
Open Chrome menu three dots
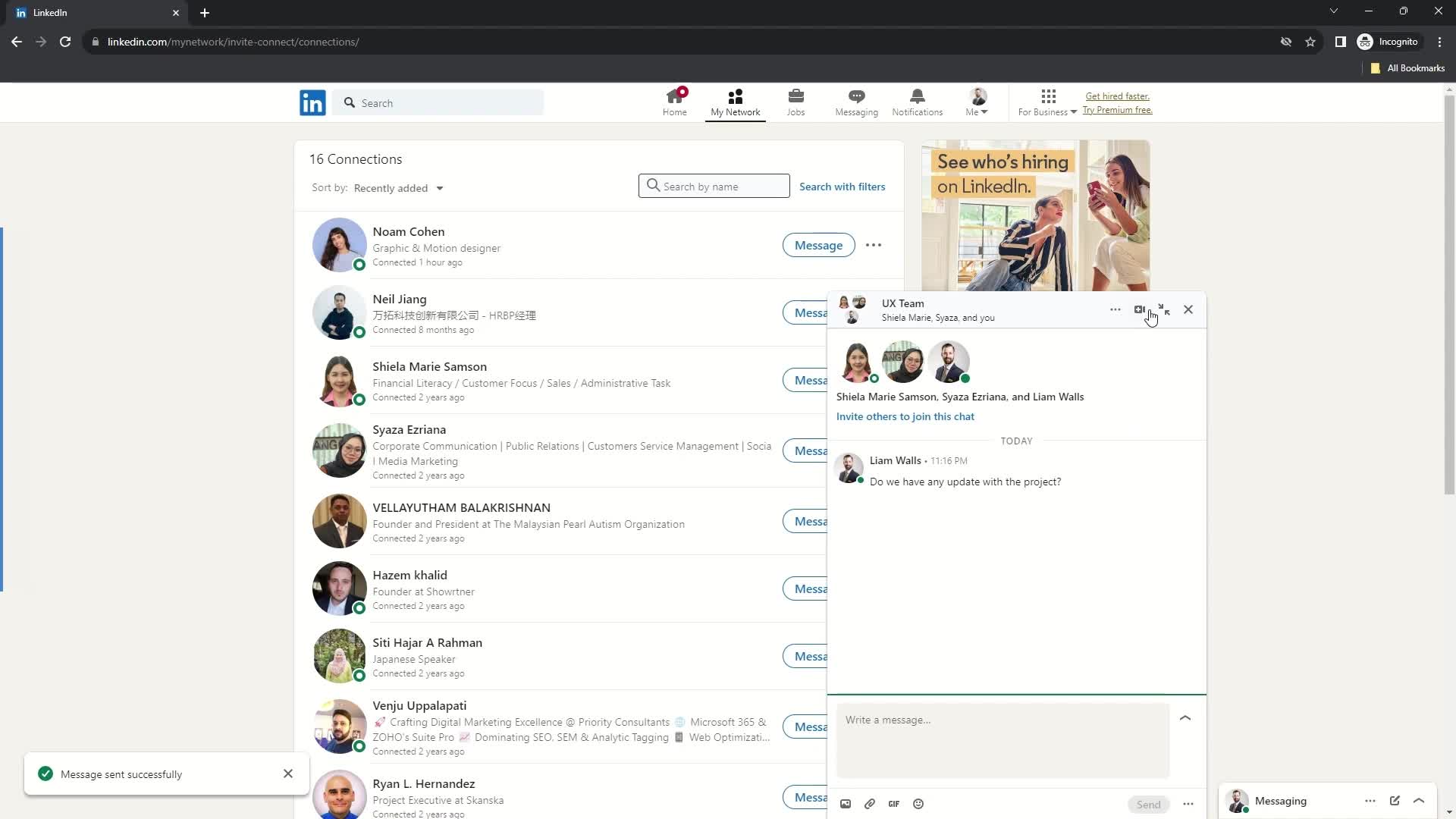pos(1439,42)
